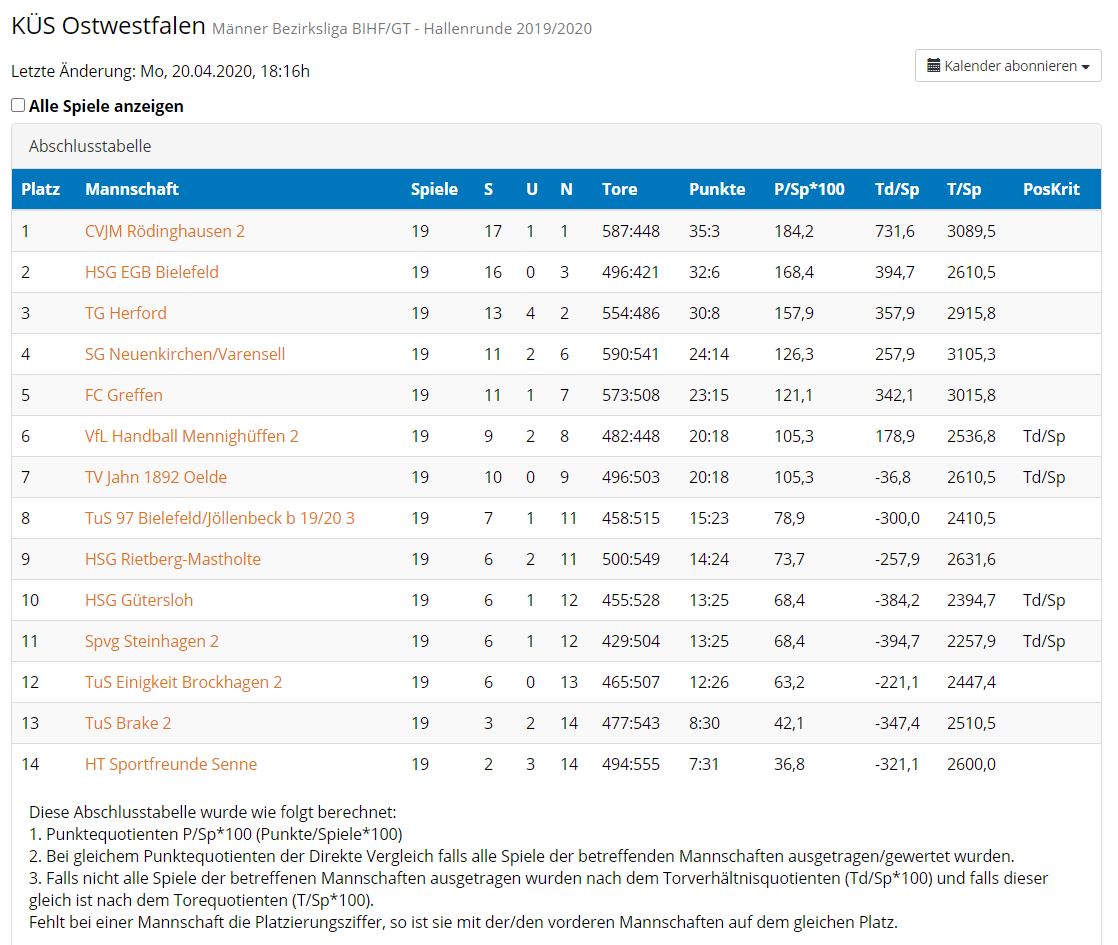Click the calendar icon in Kalender abonnieren
This screenshot has width=1118, height=945.
click(x=933, y=66)
